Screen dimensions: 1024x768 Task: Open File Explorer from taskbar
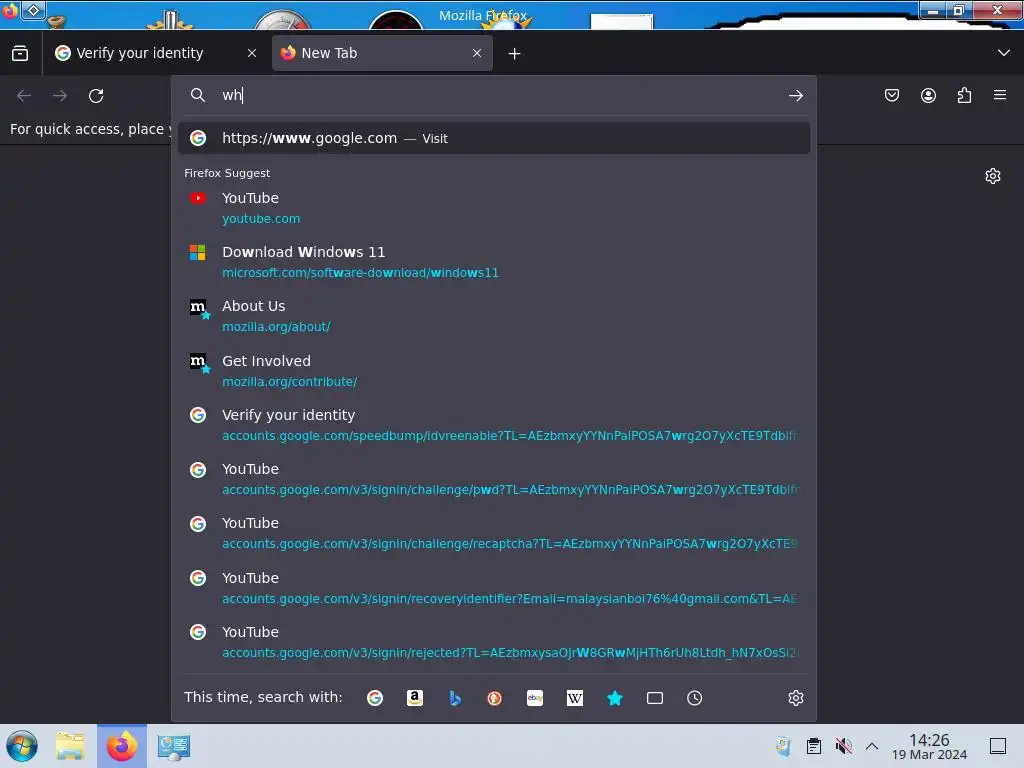[70, 746]
